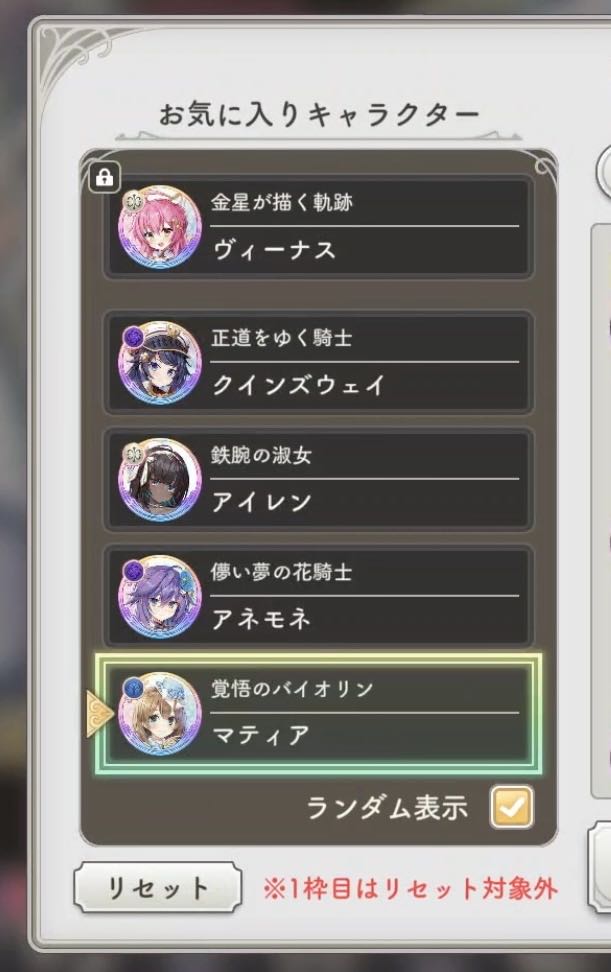This screenshot has height=972, width=611.
Task: Click the 金星が描く軌跡 title text
Action: pos(282,202)
